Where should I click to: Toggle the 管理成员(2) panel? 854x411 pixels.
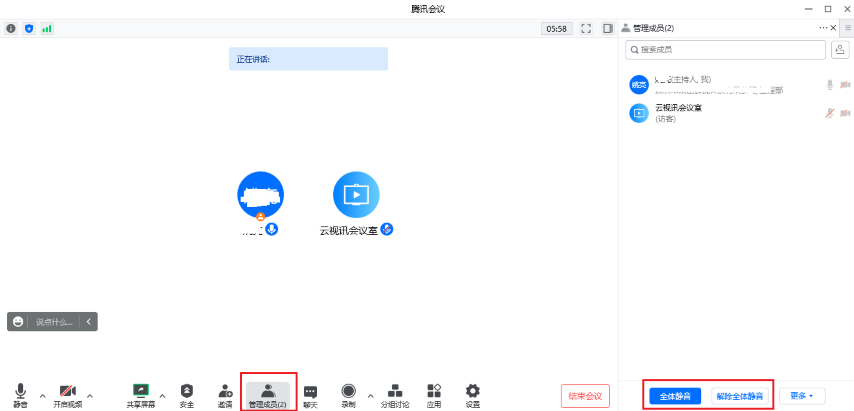point(267,396)
